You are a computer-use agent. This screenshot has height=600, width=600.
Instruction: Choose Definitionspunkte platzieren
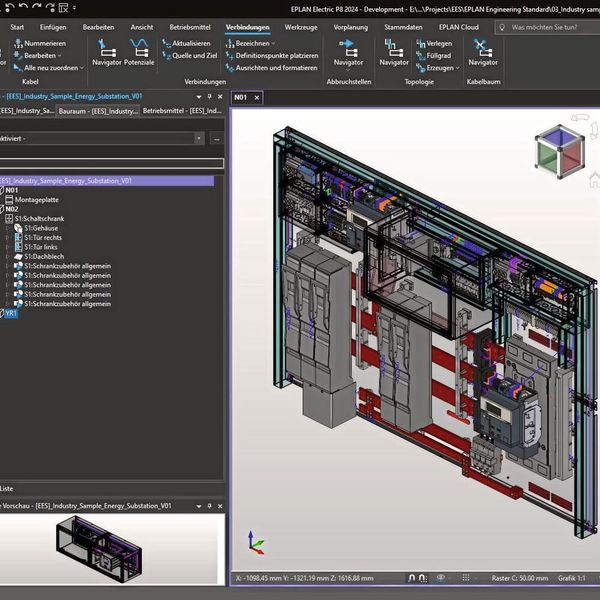point(272,55)
